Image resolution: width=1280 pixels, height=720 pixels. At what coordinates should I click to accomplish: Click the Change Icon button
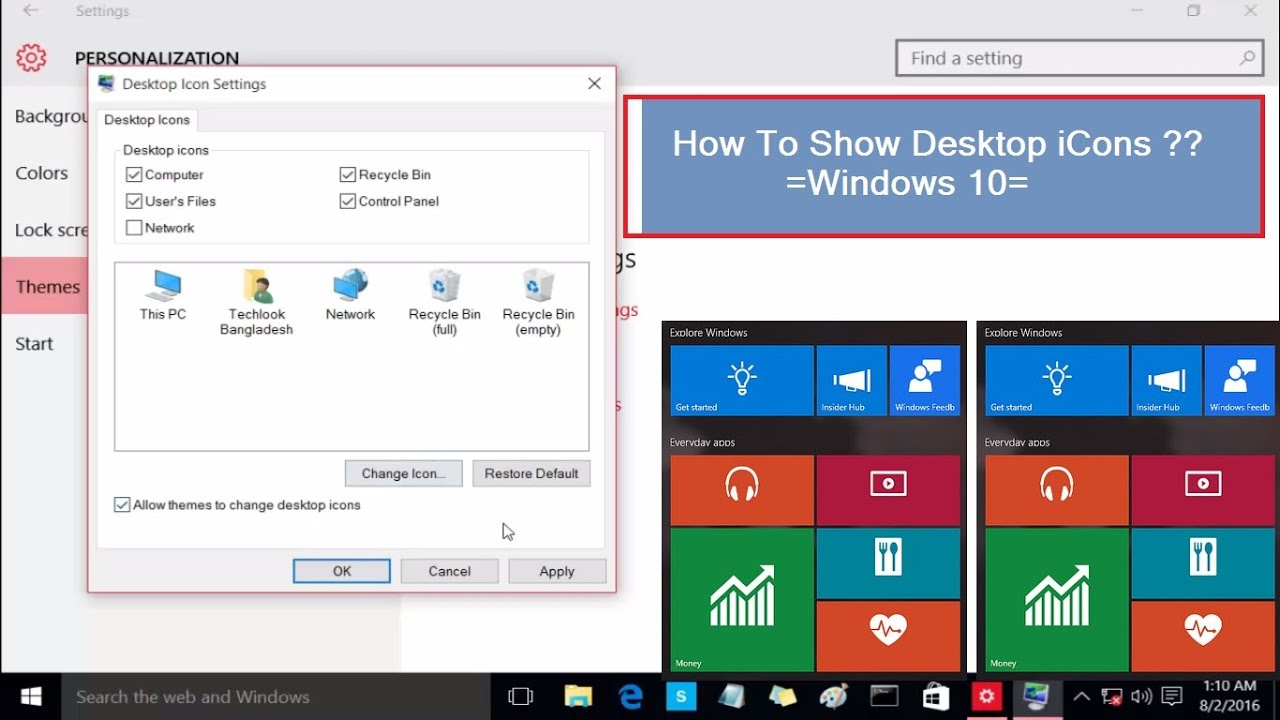click(403, 473)
